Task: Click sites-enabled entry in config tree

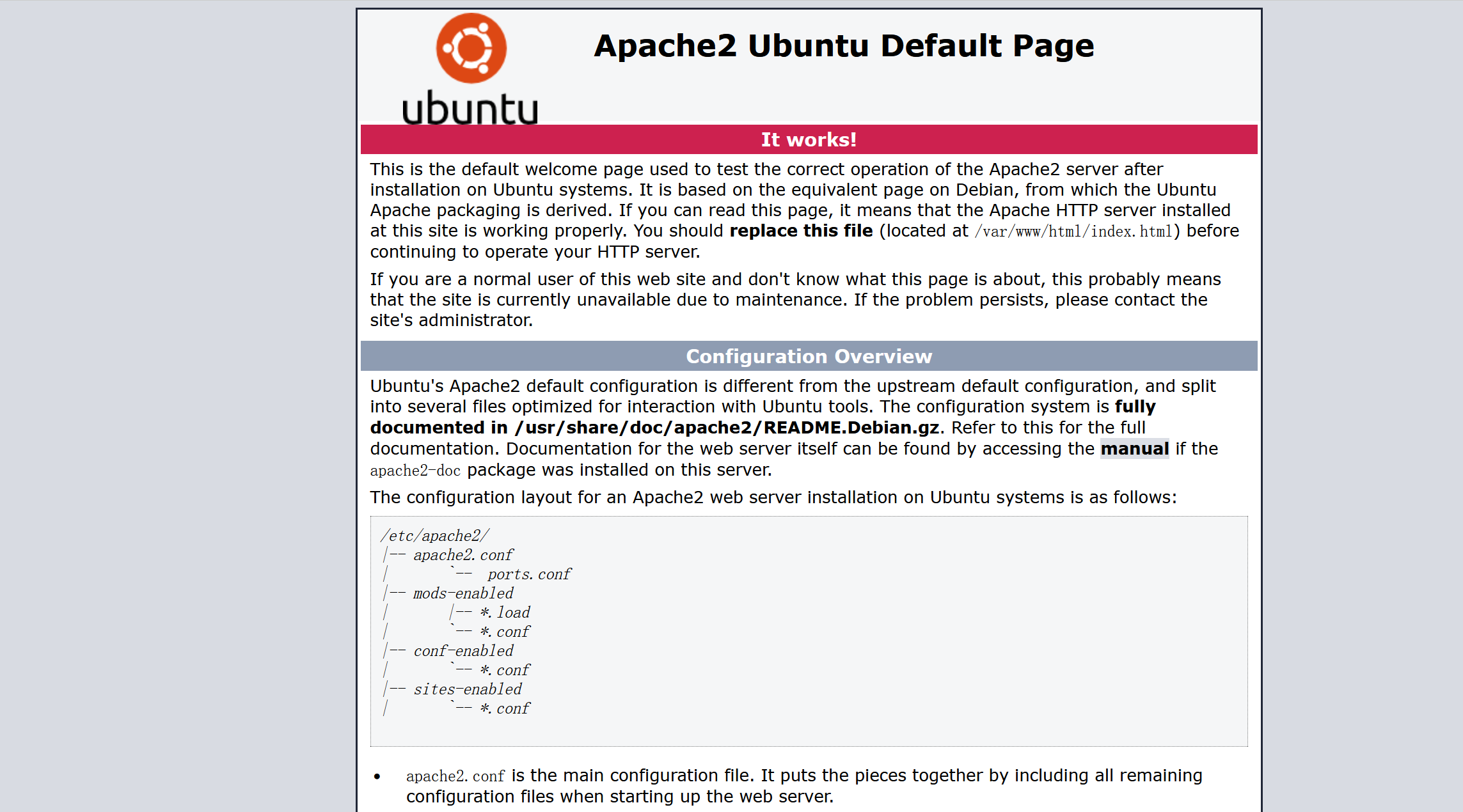Action: pos(468,689)
